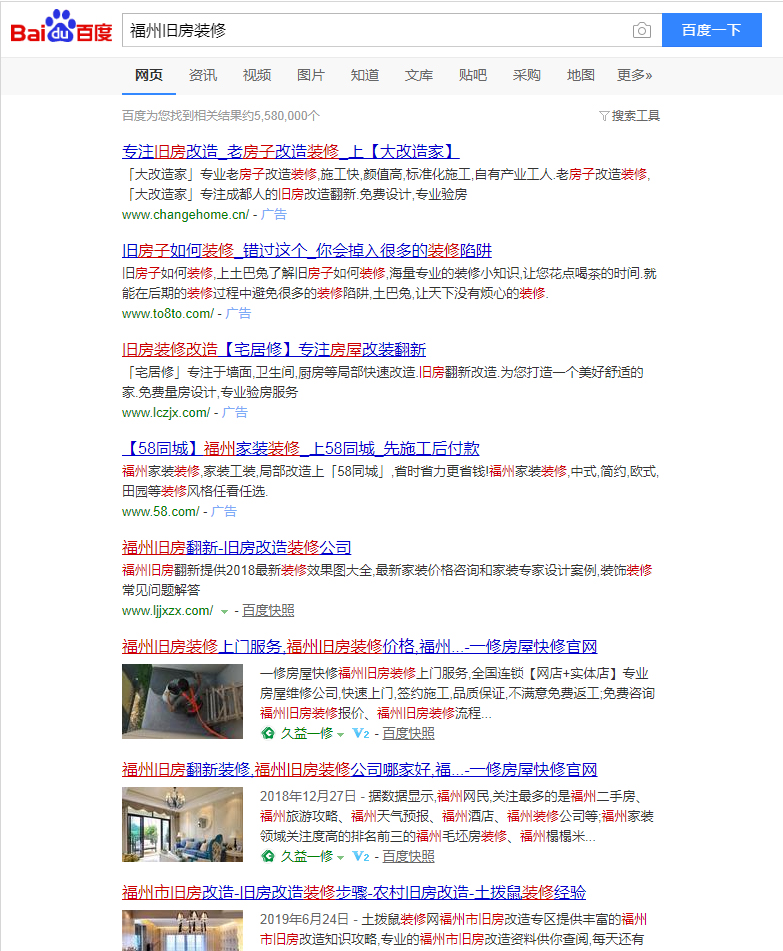
Task: Click 广告 label beside www.to8to.com
Action: 238,314
